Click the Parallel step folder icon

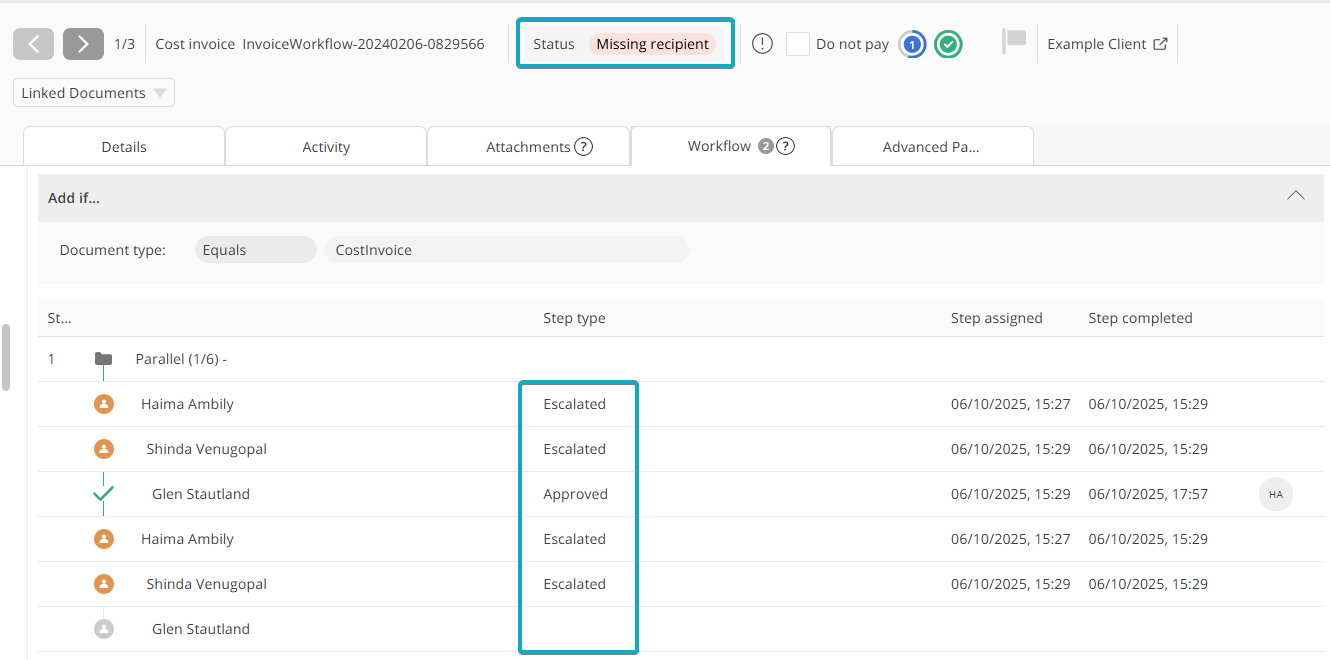103,359
